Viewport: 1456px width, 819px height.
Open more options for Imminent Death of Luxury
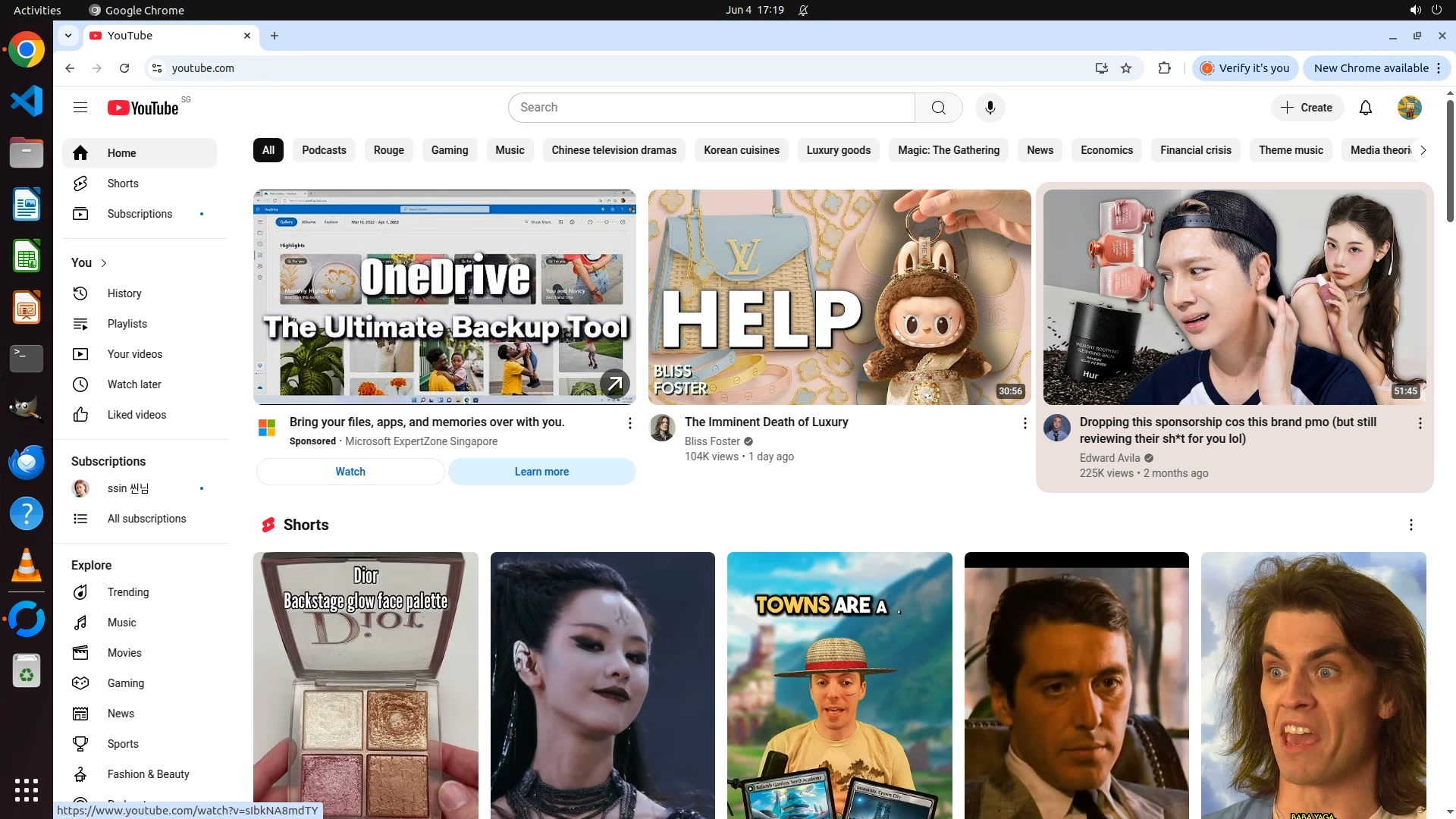[x=1025, y=423]
